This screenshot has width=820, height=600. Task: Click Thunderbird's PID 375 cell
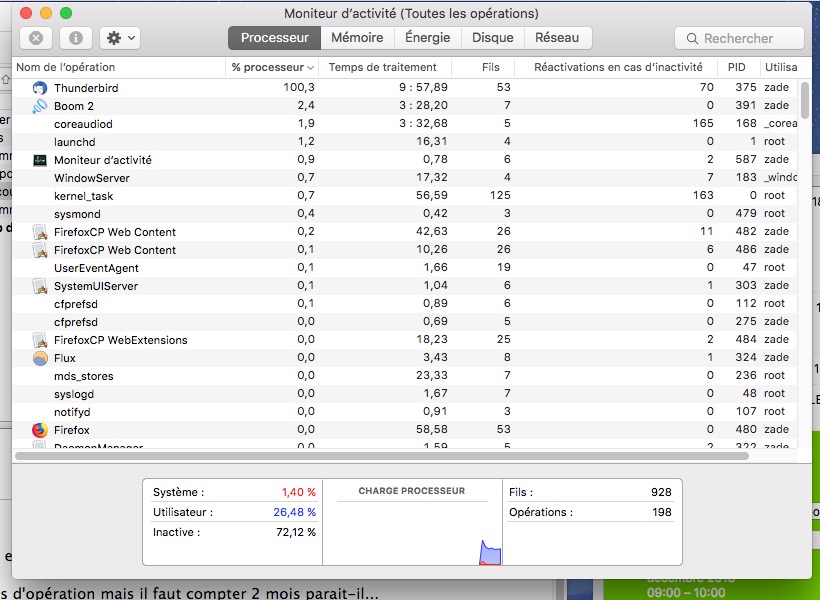point(746,87)
